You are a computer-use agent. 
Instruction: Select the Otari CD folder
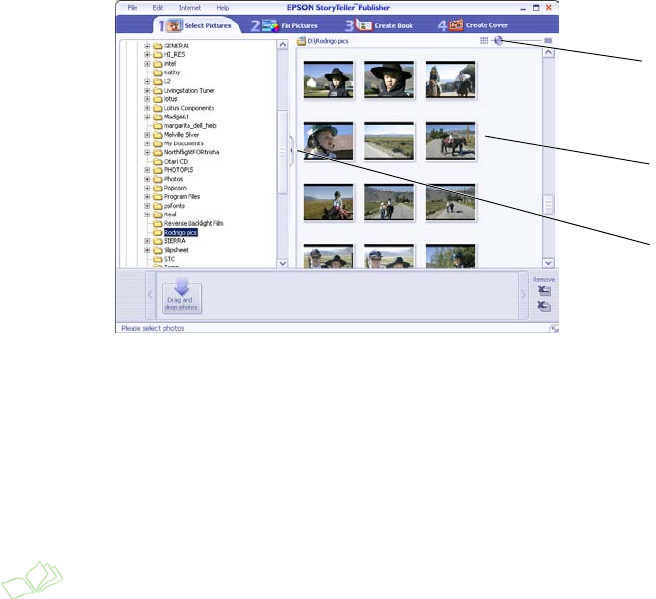point(176,161)
